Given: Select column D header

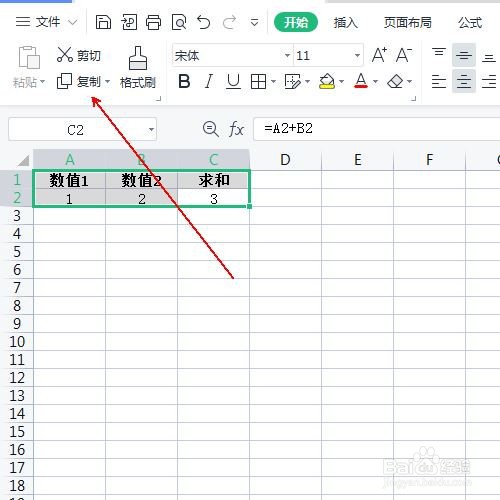Looking at the screenshot, I should coord(285,160).
